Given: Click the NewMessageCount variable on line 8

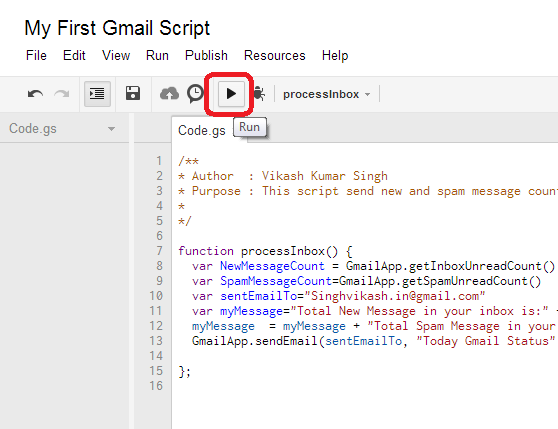Looking at the screenshot, I should (272, 266).
